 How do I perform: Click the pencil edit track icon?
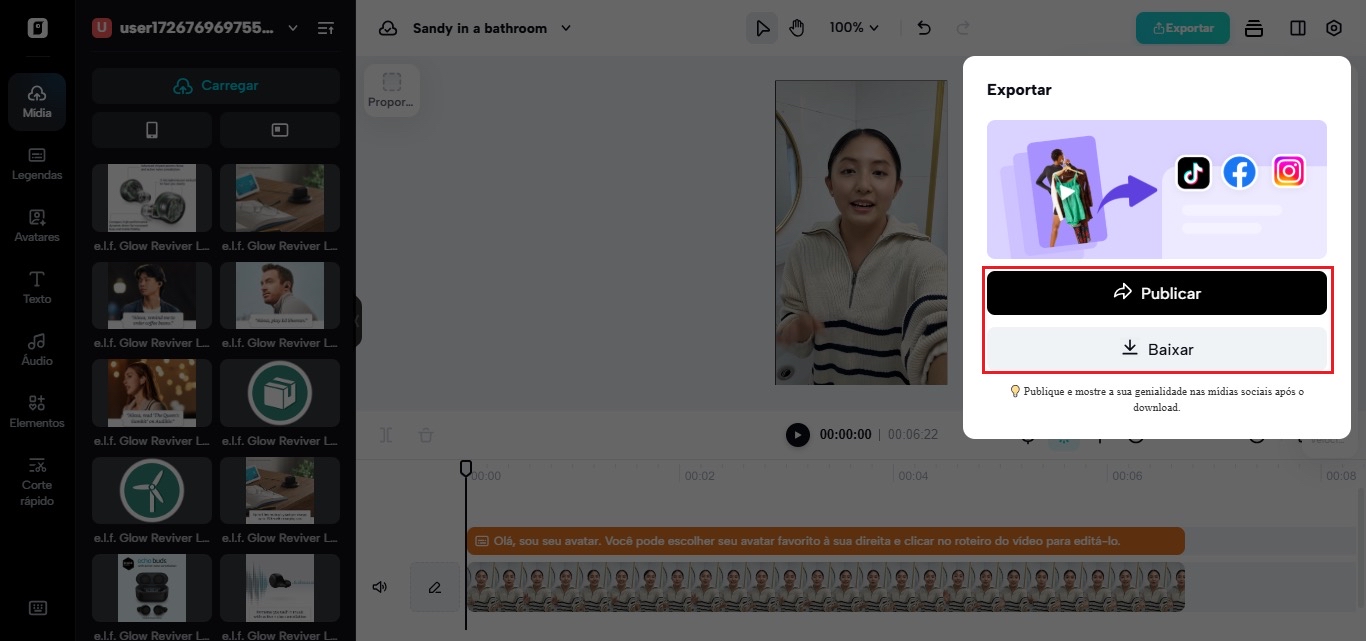pos(435,587)
